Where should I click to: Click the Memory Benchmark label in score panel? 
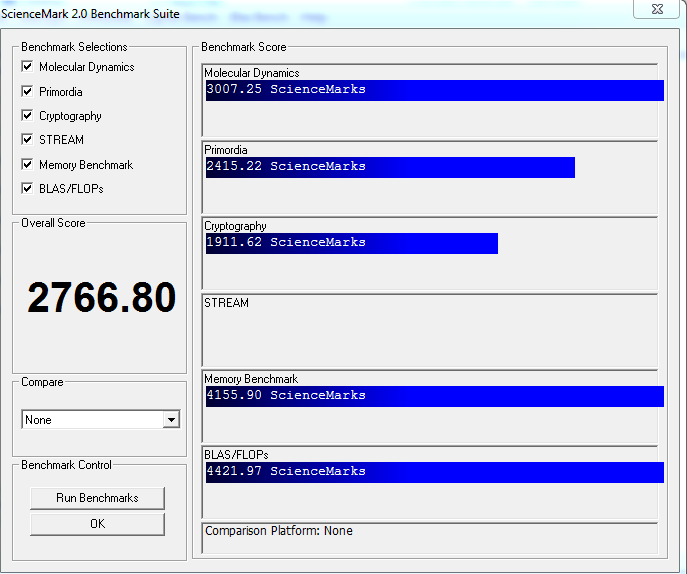pos(251,379)
